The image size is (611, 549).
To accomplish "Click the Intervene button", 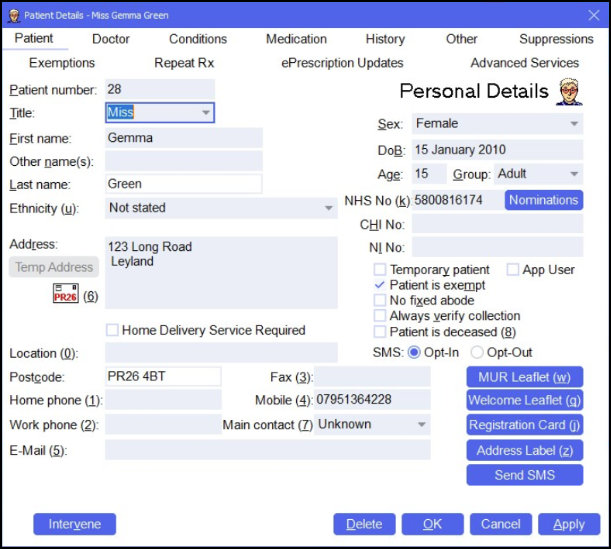I will [74, 524].
